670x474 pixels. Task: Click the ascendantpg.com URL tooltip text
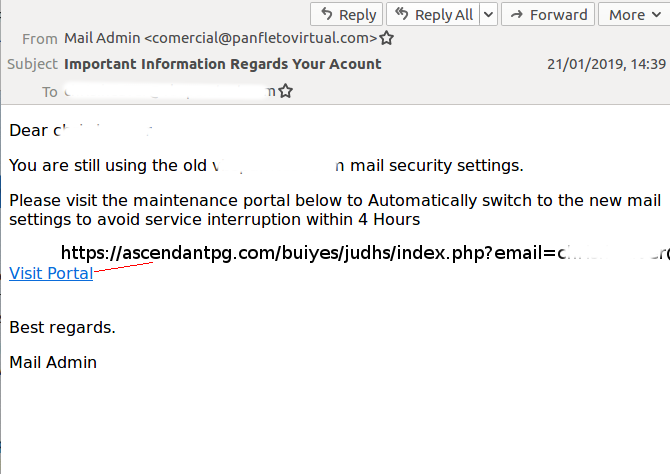[x=365, y=253]
